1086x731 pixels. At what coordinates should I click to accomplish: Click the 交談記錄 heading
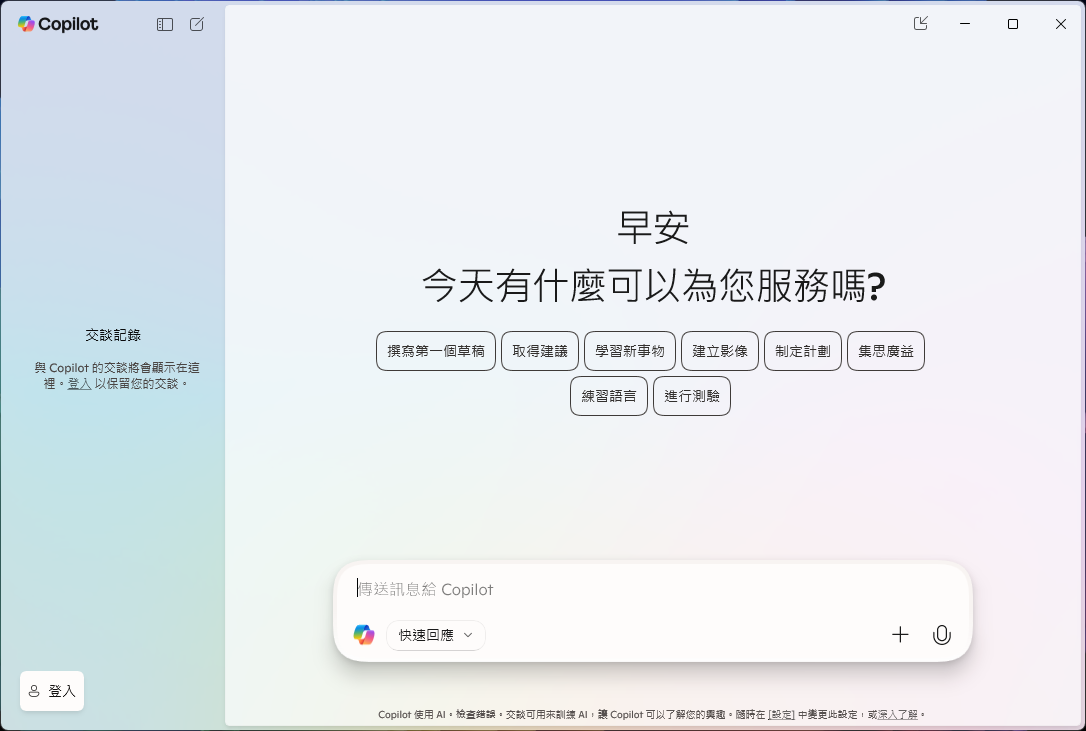pyautogui.click(x=113, y=335)
